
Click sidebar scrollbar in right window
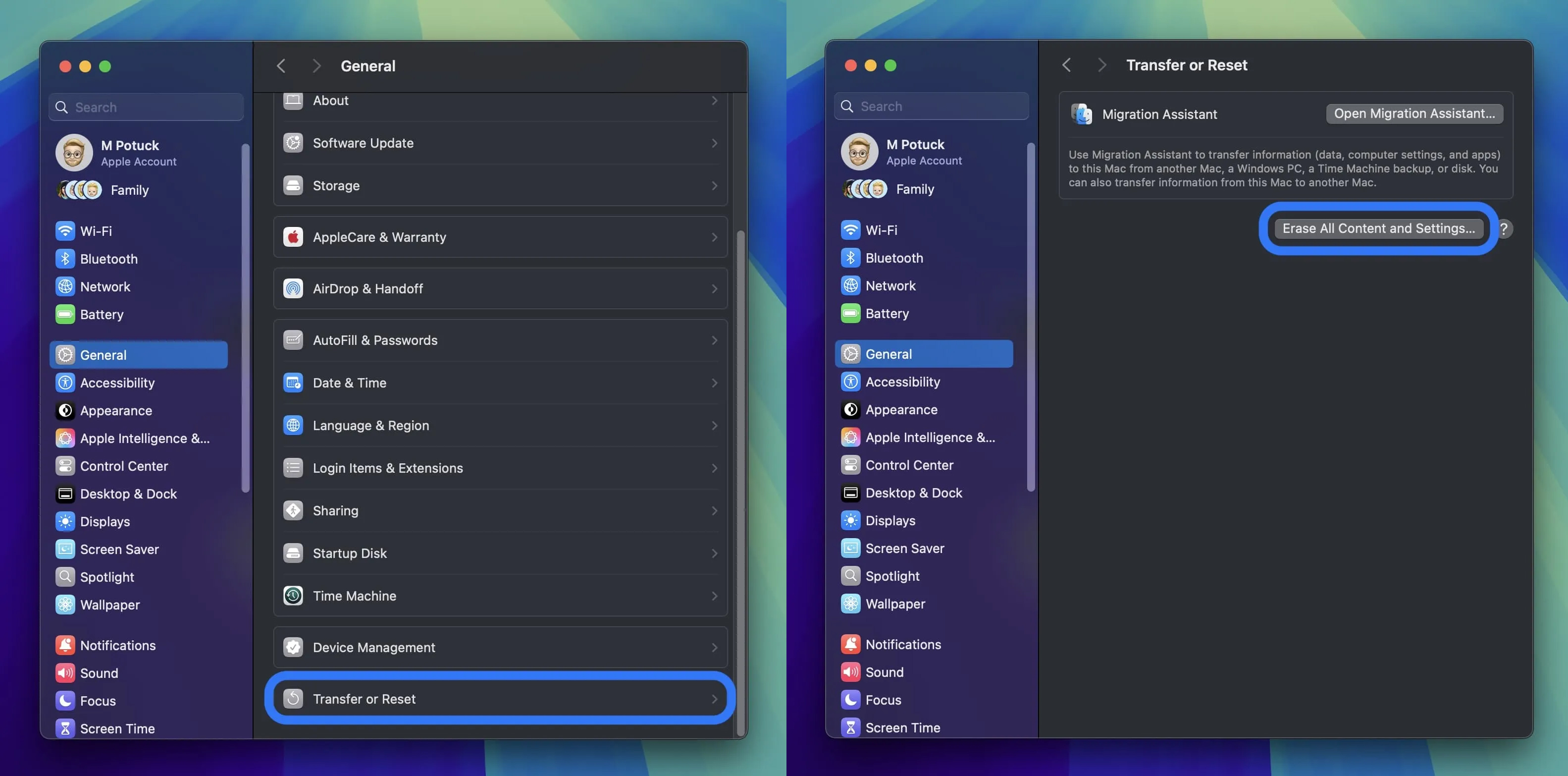click(1031, 317)
